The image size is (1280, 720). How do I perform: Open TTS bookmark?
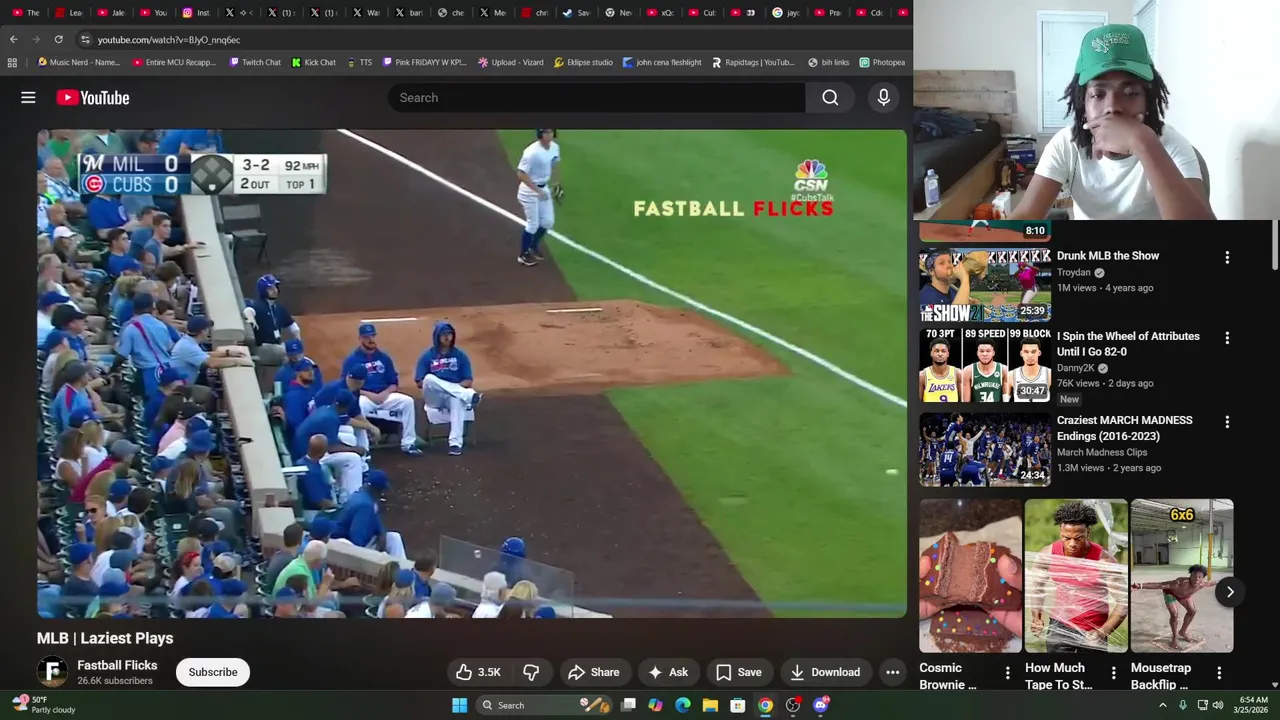pyautogui.click(x=359, y=62)
